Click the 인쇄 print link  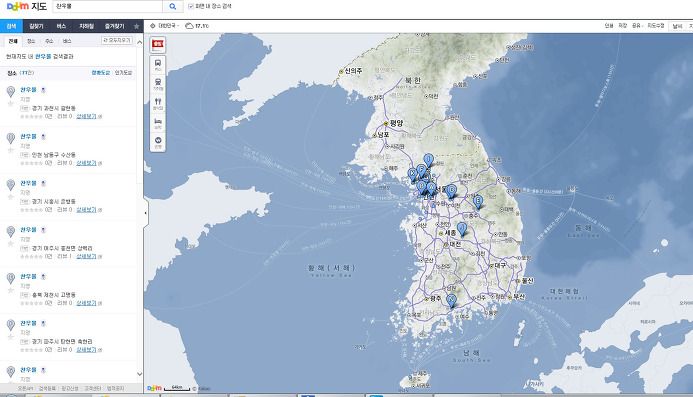click(609, 26)
